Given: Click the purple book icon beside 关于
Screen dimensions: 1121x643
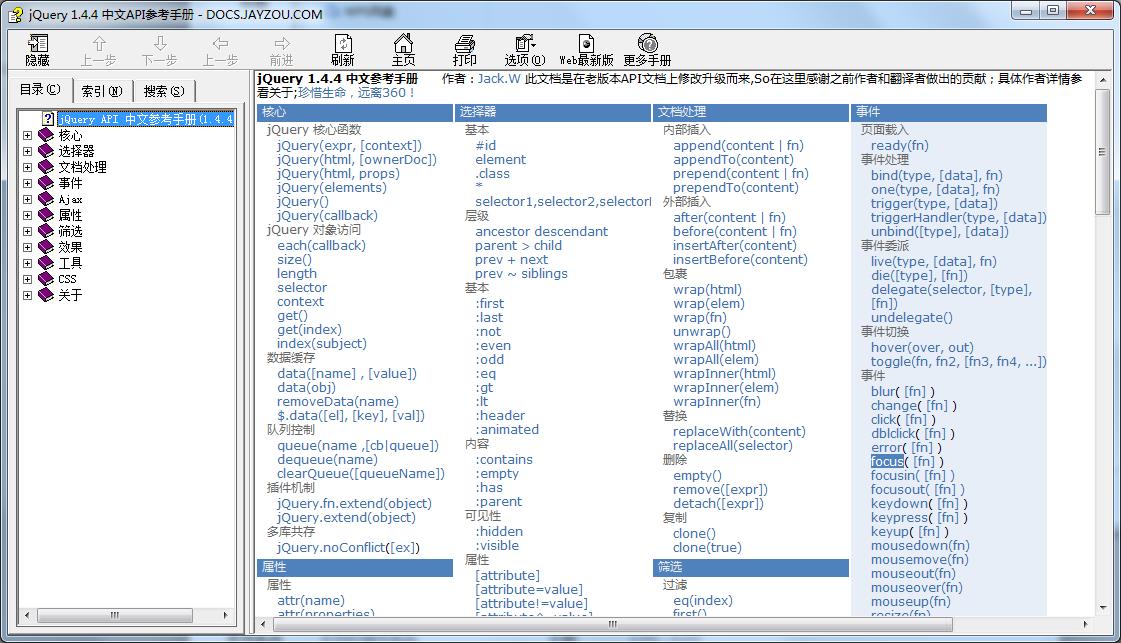Looking at the screenshot, I should point(46,295).
